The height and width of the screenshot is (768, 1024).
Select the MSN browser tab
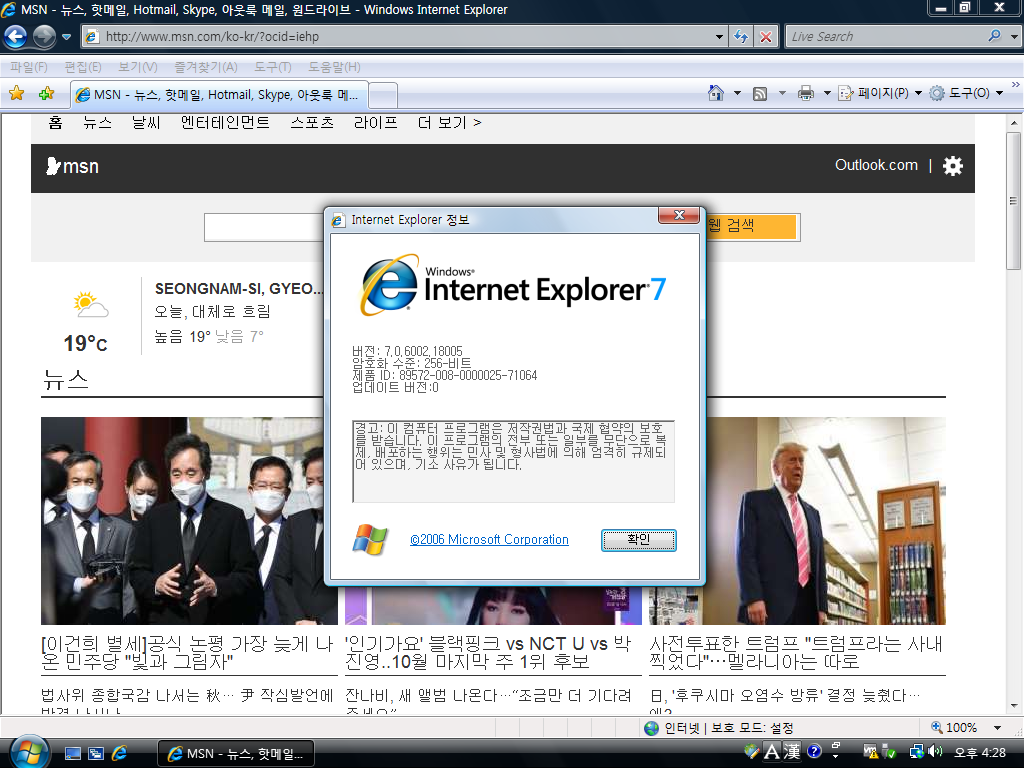(219, 95)
